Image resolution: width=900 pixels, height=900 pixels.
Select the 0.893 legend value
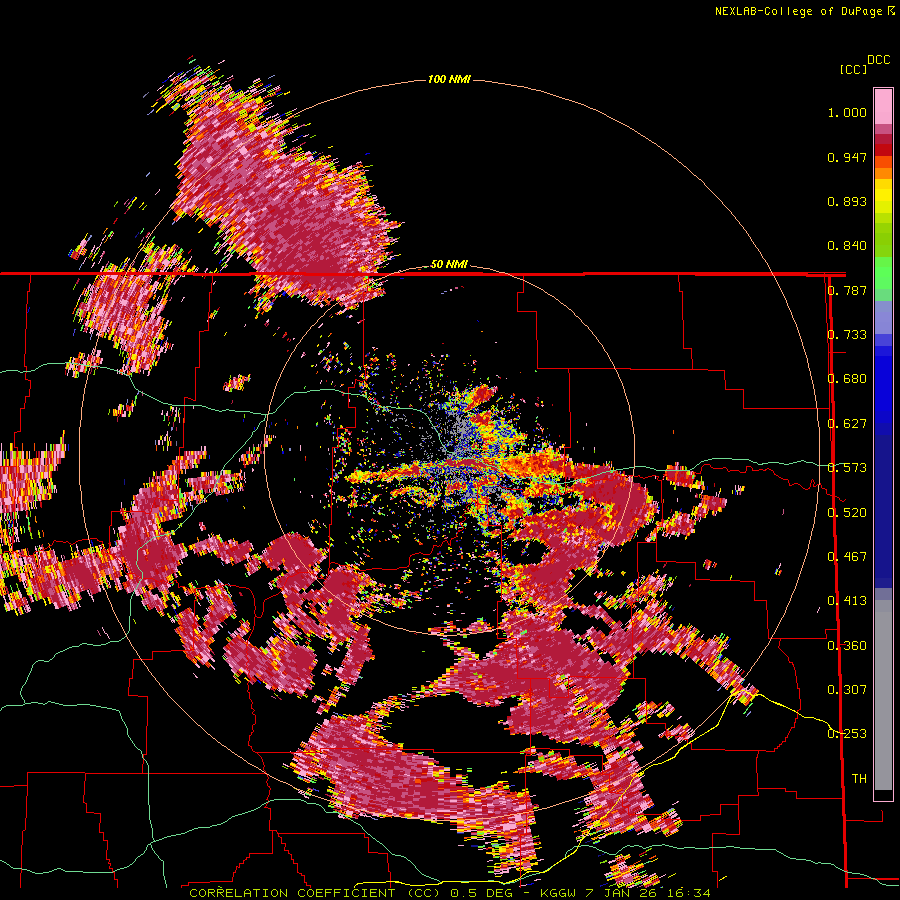(x=847, y=201)
